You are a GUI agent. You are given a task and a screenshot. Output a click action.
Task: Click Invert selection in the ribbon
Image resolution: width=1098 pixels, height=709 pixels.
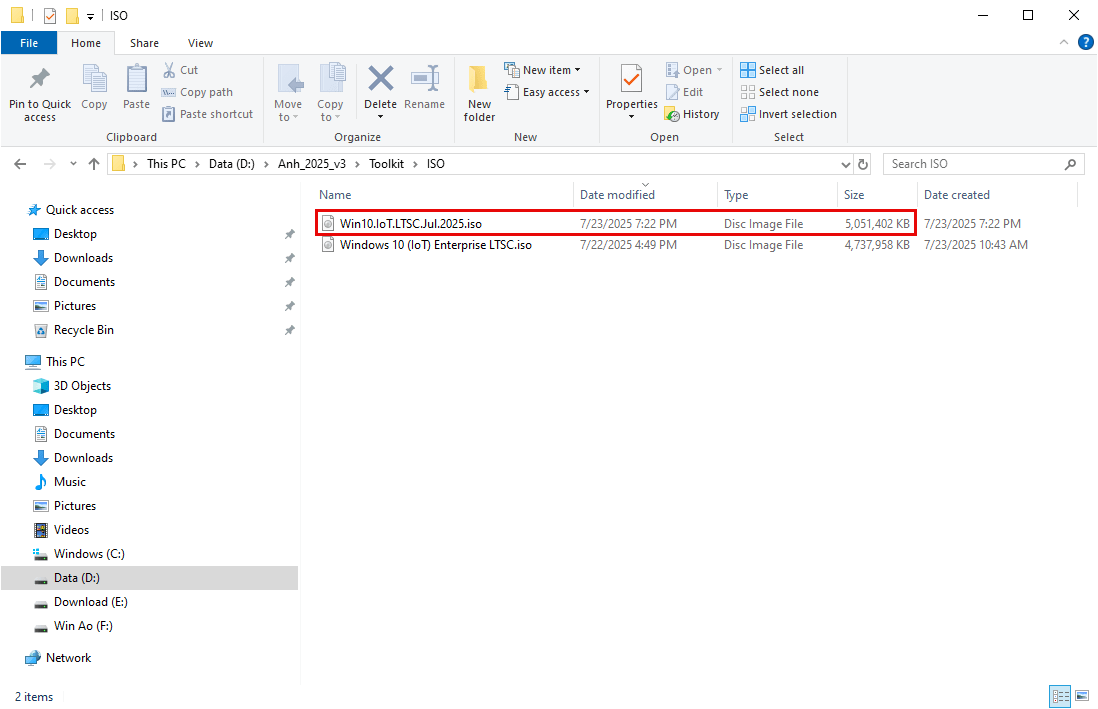click(788, 113)
